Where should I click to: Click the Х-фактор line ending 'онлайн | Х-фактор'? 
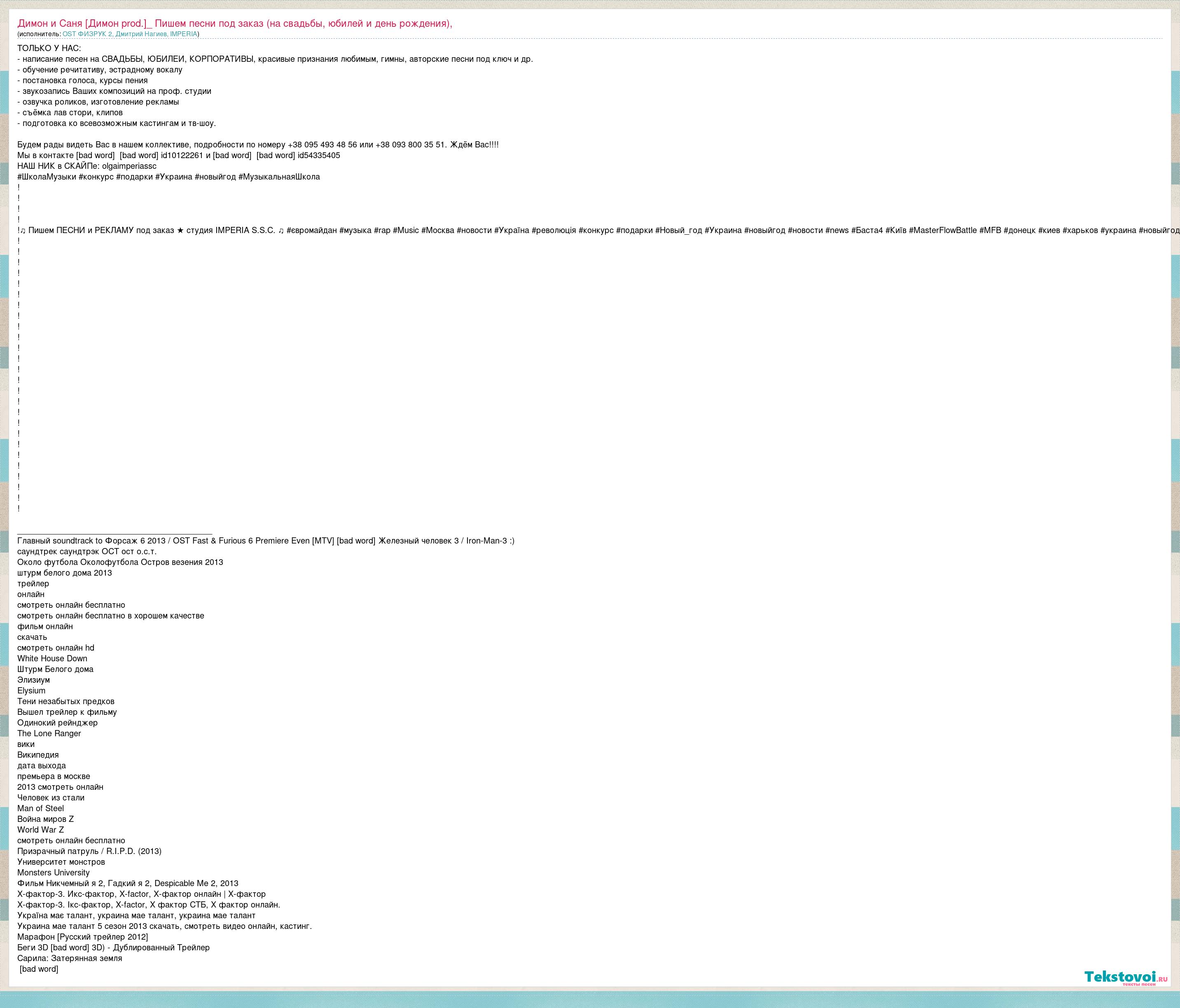tap(141, 895)
